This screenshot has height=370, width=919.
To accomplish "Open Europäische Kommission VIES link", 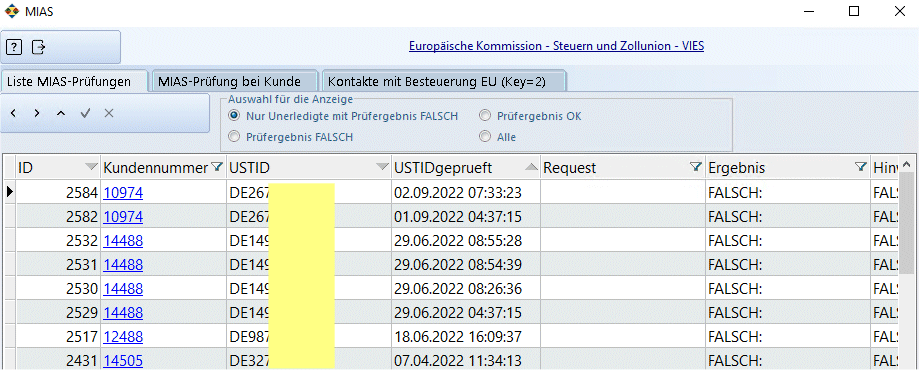I will (x=556, y=46).
